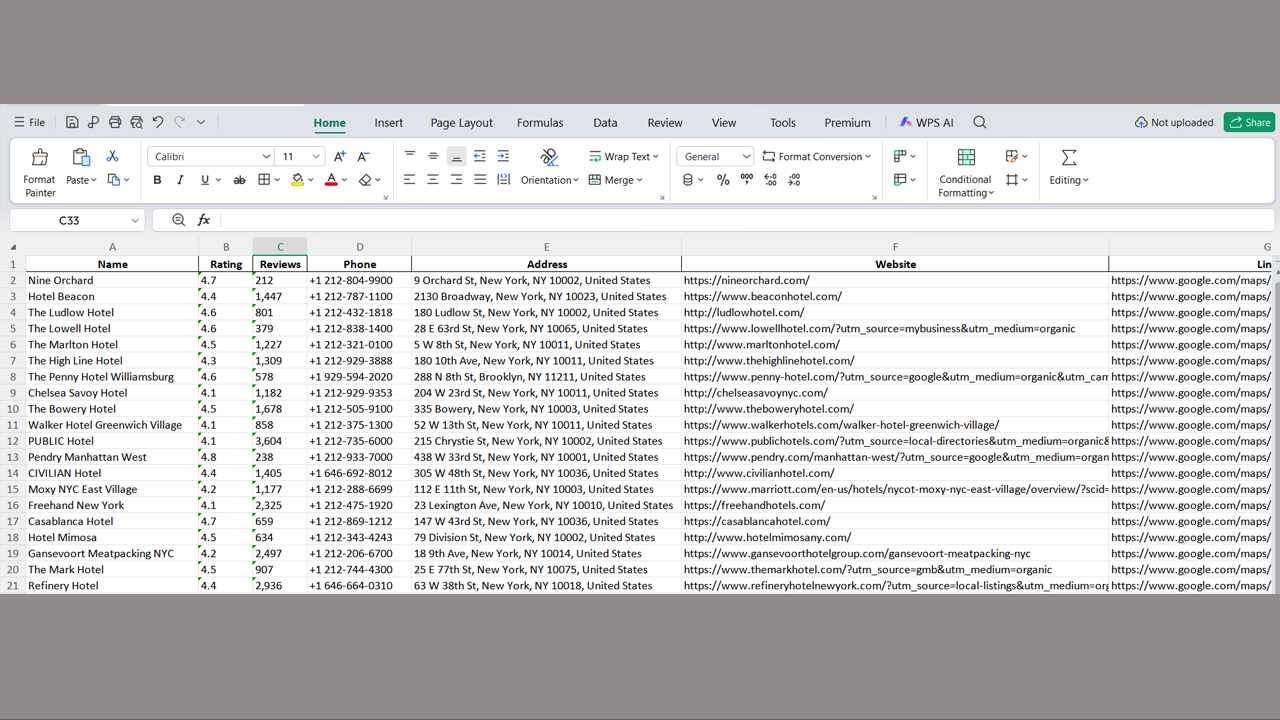
Task: Increase font size with A+ icon
Action: (x=340, y=156)
